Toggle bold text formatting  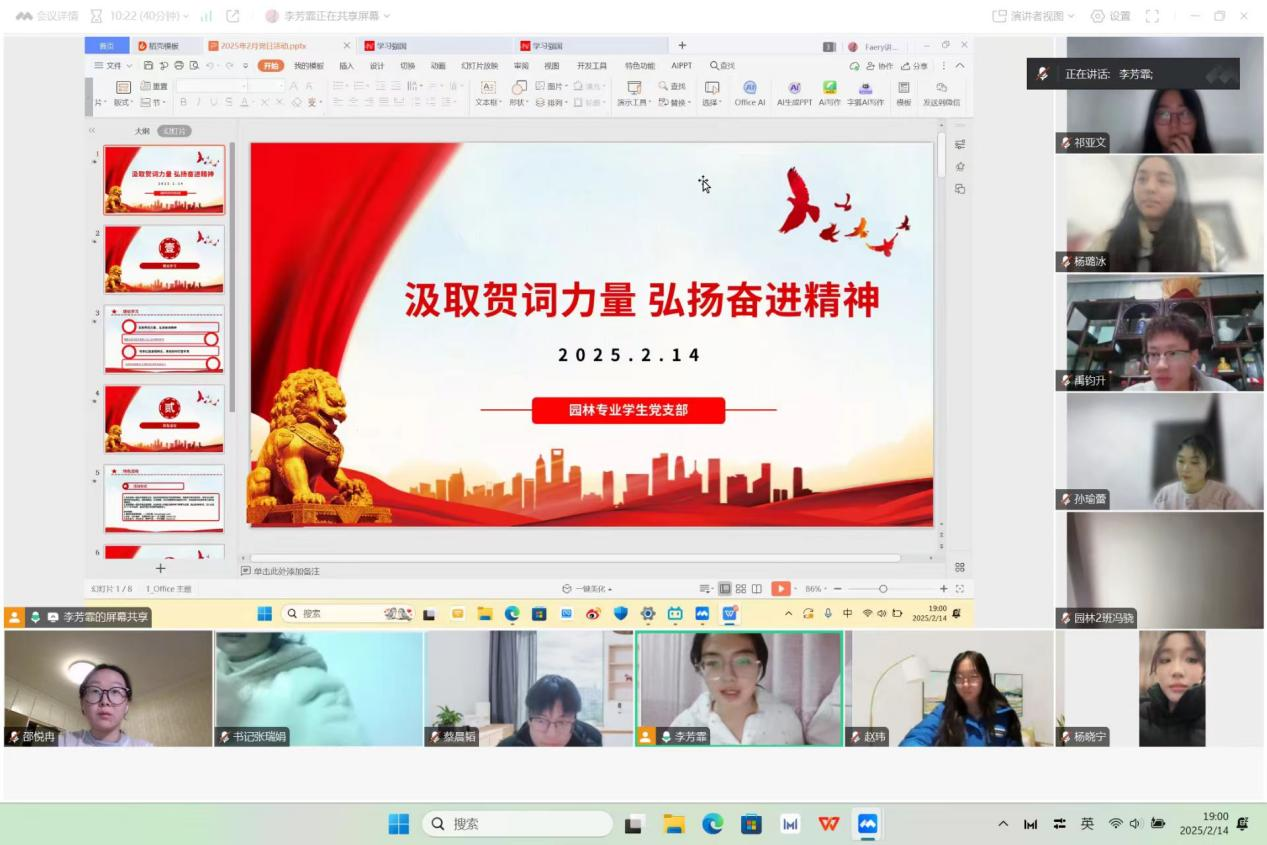pyautogui.click(x=183, y=102)
